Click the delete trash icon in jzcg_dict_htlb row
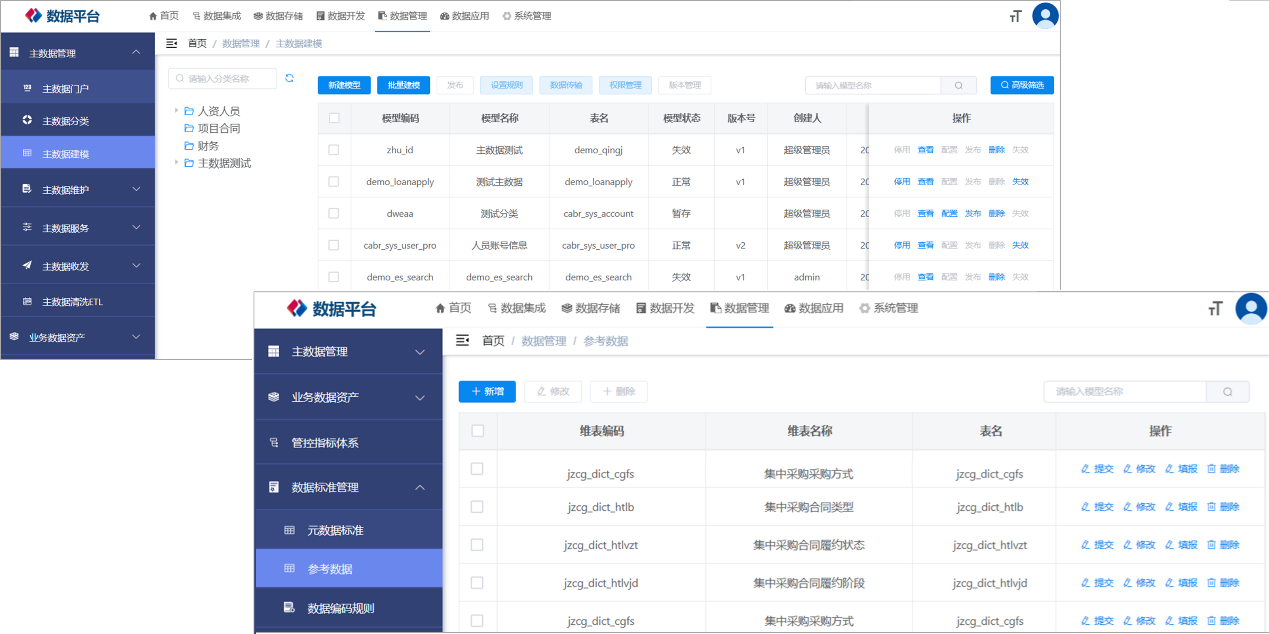 1211,507
